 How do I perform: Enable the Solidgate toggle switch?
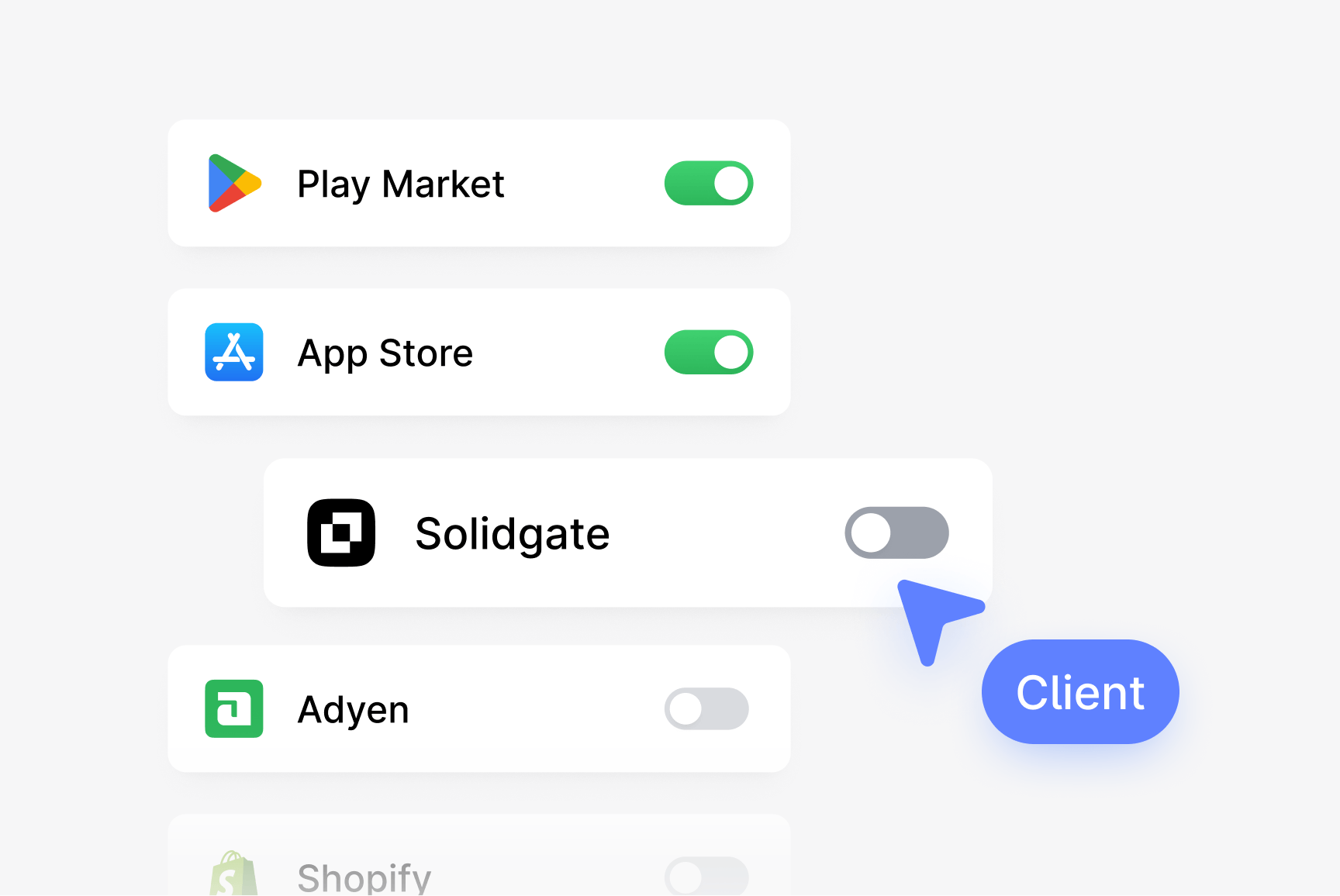coord(896,533)
